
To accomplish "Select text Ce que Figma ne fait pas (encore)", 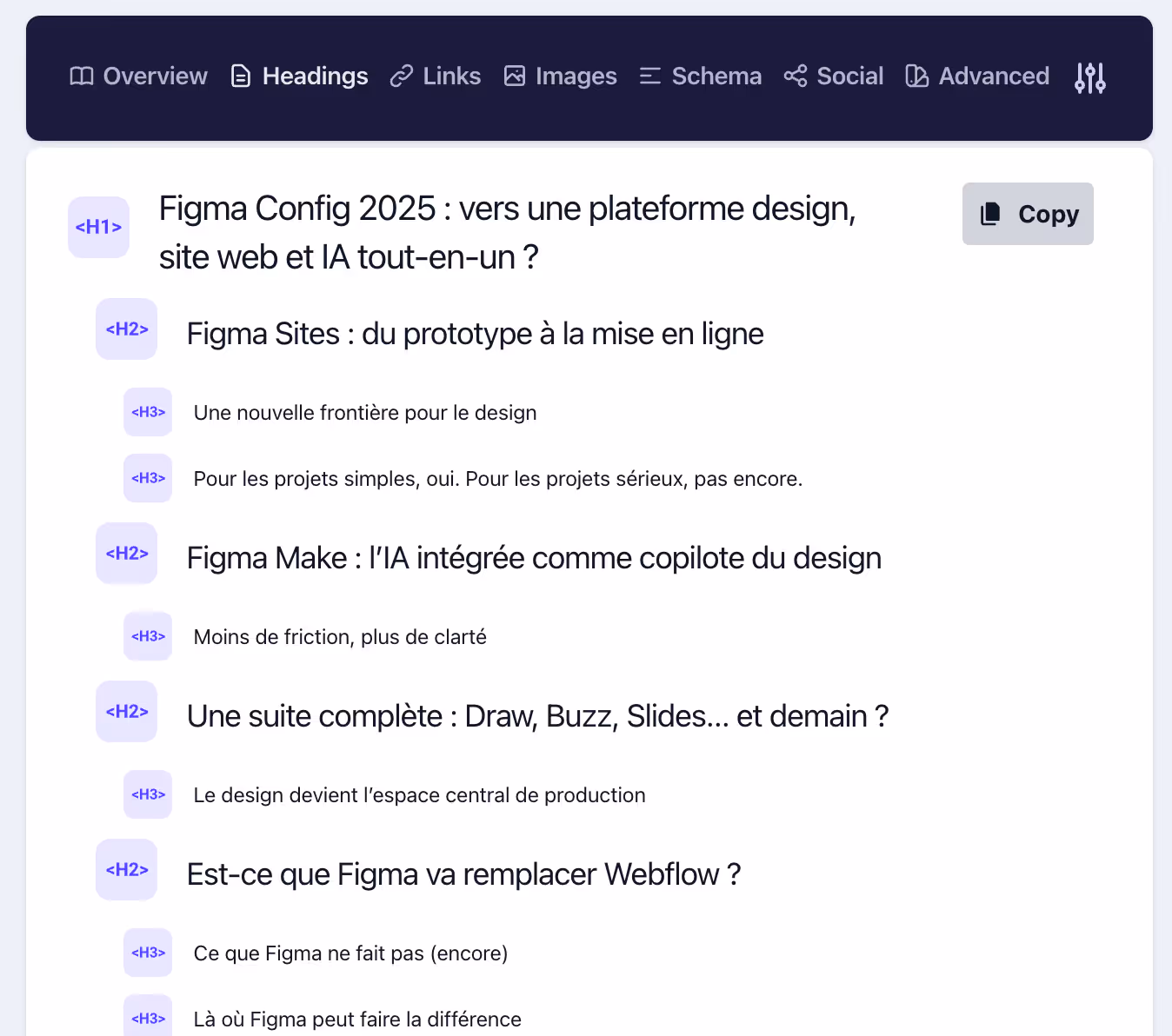I will pyautogui.click(x=350, y=953).
